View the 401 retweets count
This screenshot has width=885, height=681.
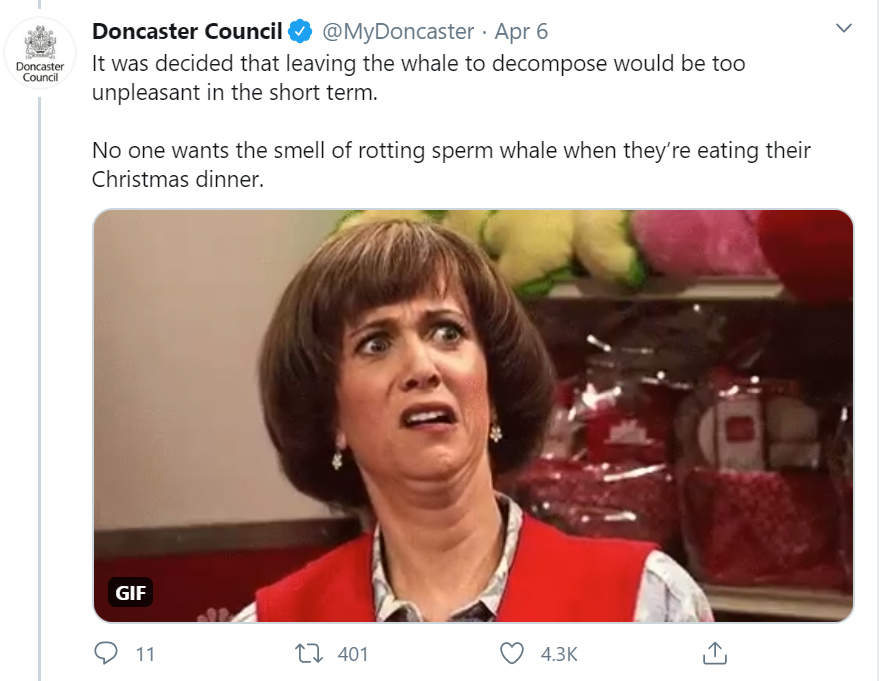click(353, 654)
